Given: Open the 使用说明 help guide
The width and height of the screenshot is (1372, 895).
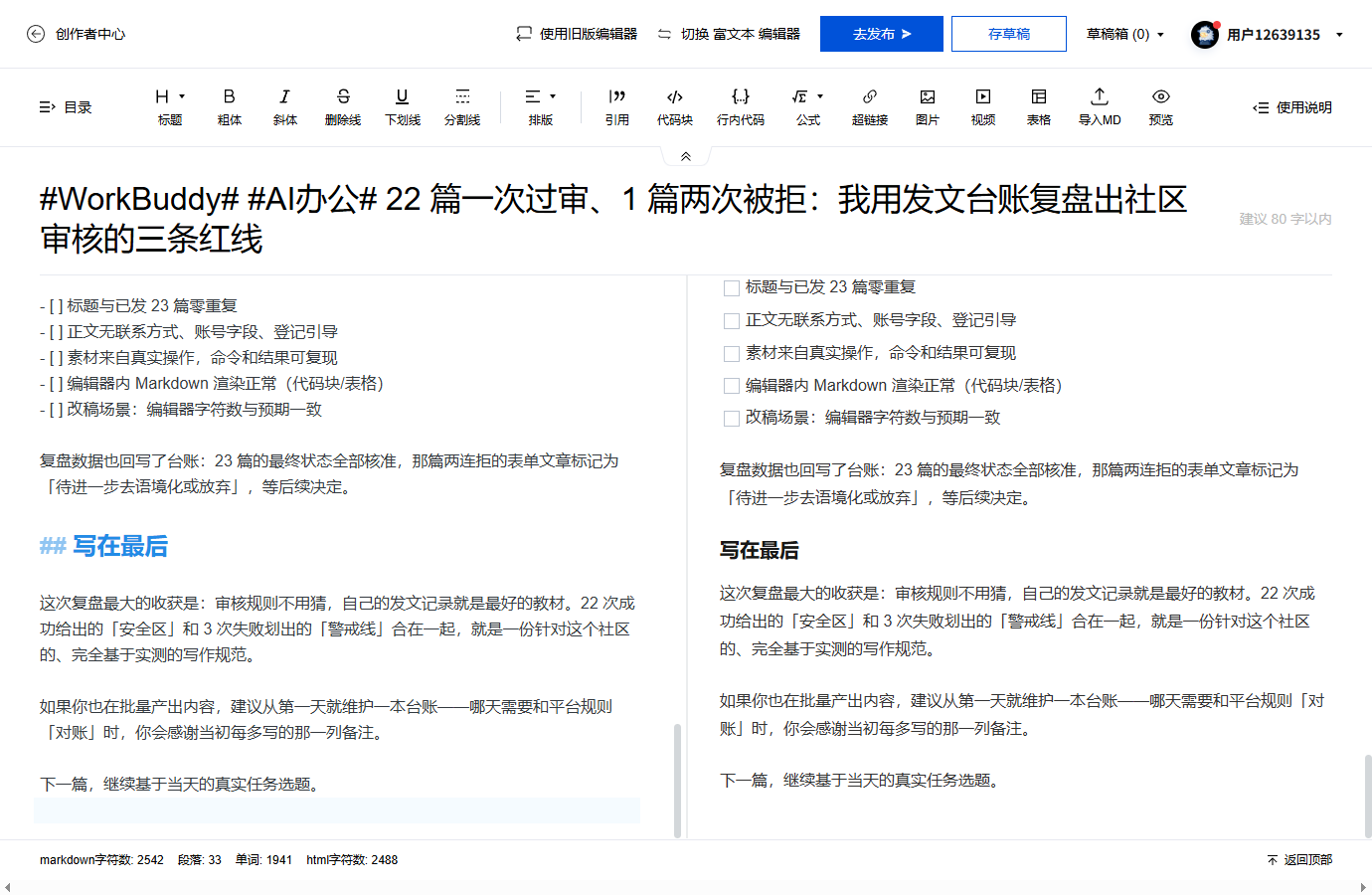Looking at the screenshot, I should [1292, 107].
